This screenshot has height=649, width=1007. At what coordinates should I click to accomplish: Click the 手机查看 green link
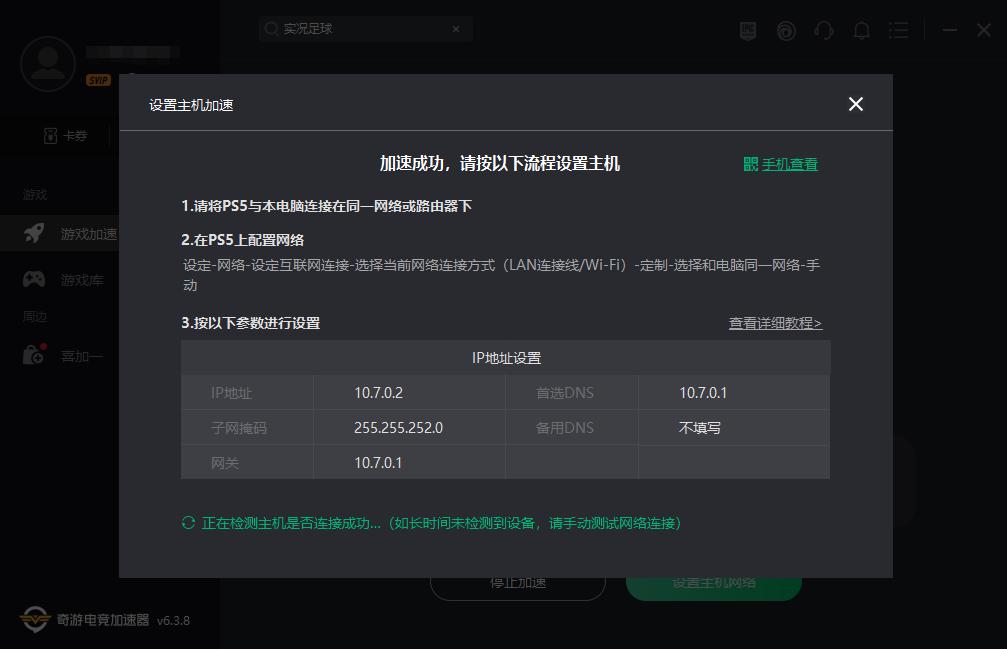click(x=788, y=163)
